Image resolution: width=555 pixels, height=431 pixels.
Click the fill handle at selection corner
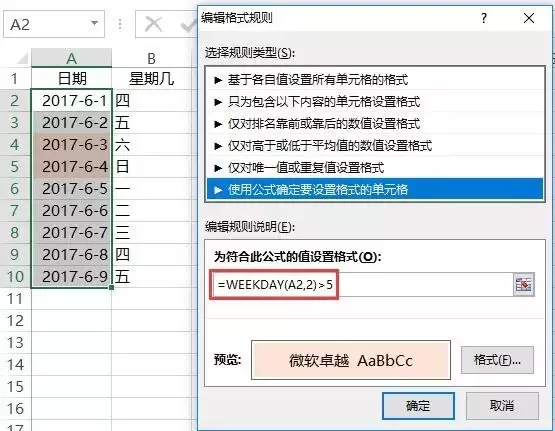point(111,287)
